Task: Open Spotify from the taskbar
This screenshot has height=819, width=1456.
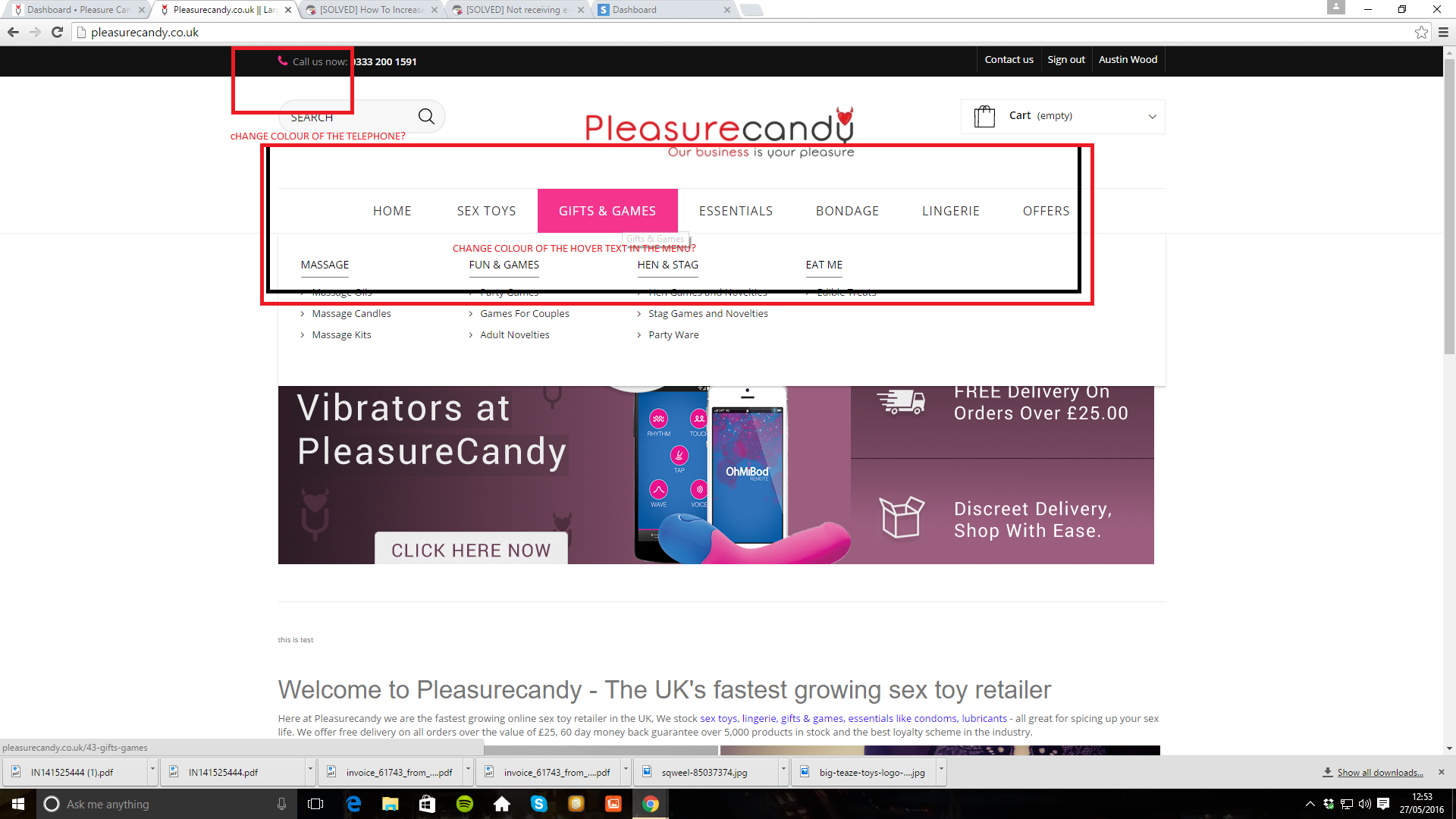Action: pyautogui.click(x=465, y=804)
